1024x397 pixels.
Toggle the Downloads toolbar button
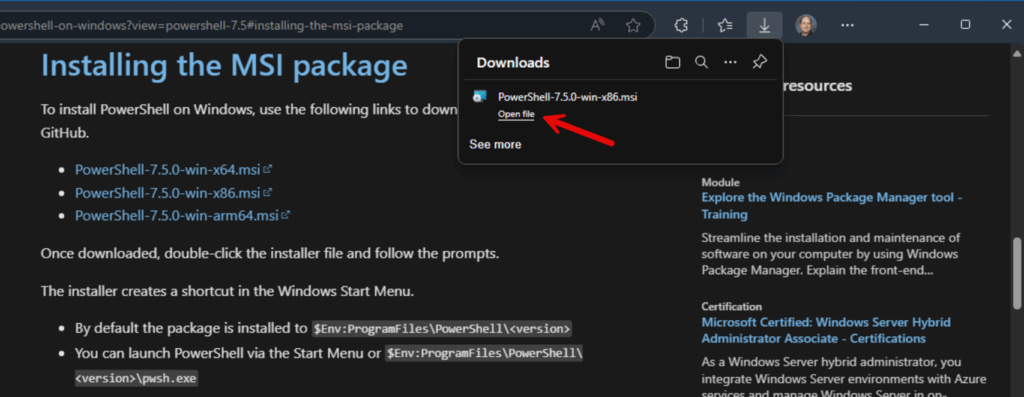click(765, 25)
